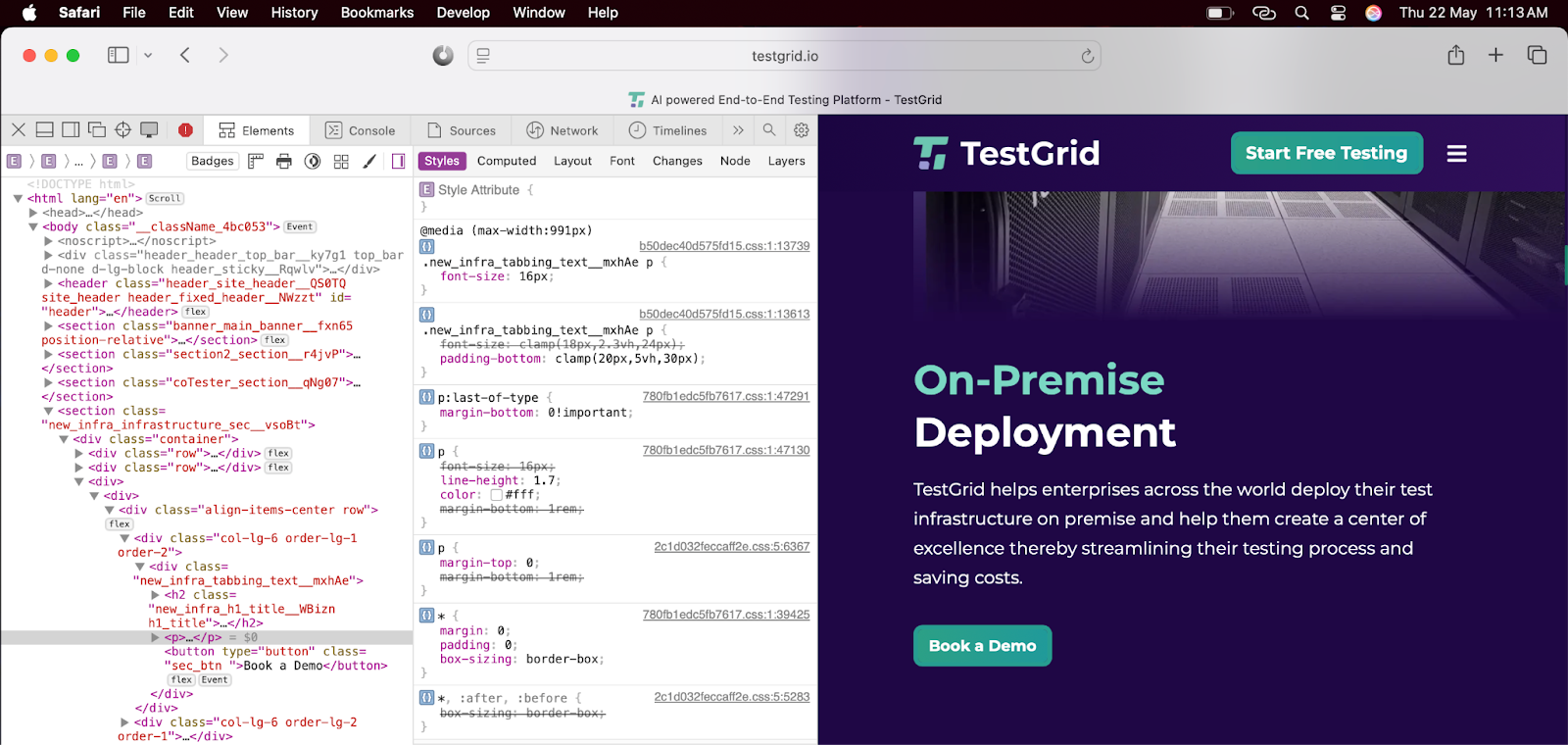Open device settings via the monitor icon
This screenshot has width=1568, height=745.
tap(149, 129)
